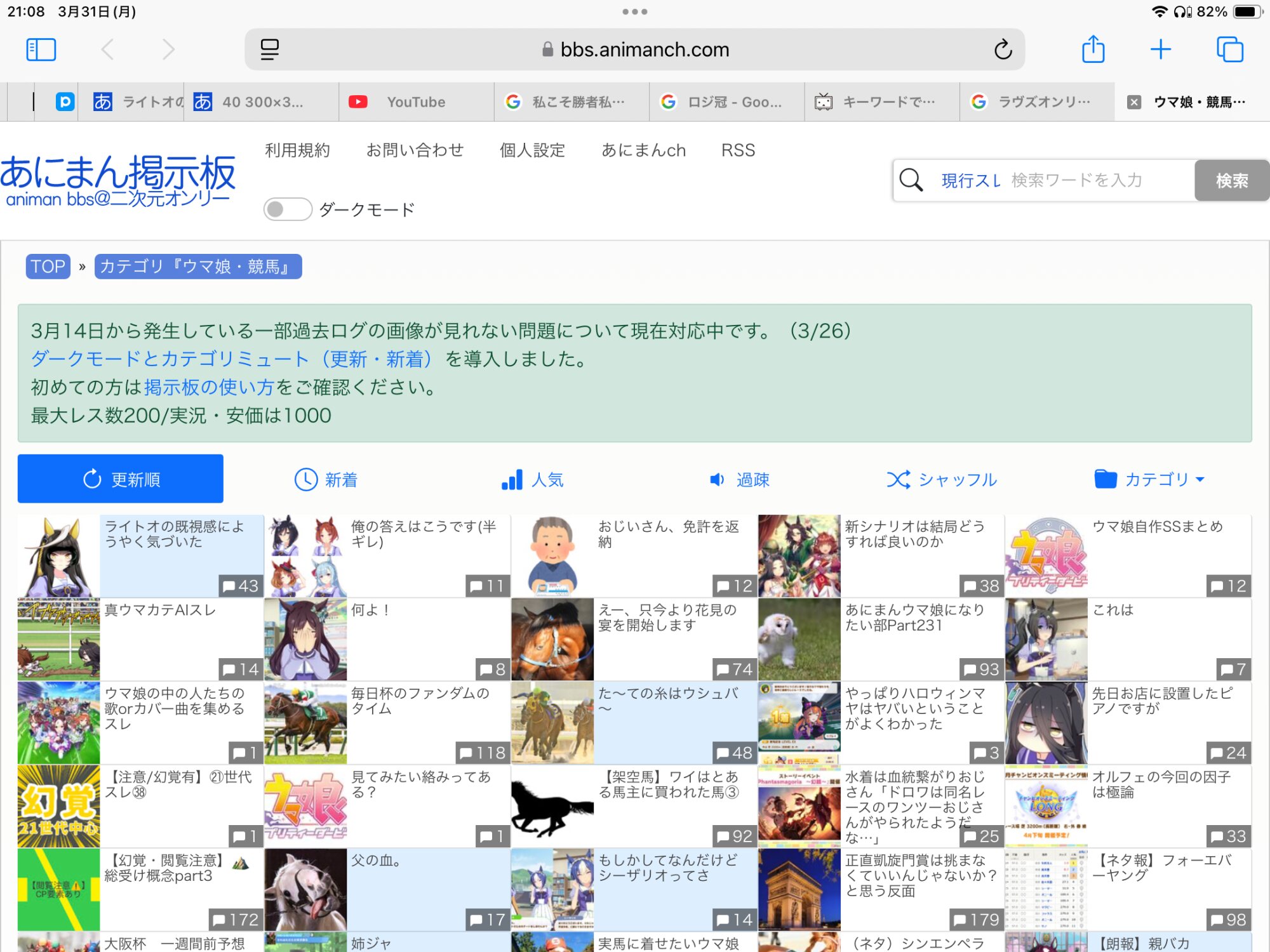Open the Safari sidebar panel
1270x952 pixels.
point(41,50)
